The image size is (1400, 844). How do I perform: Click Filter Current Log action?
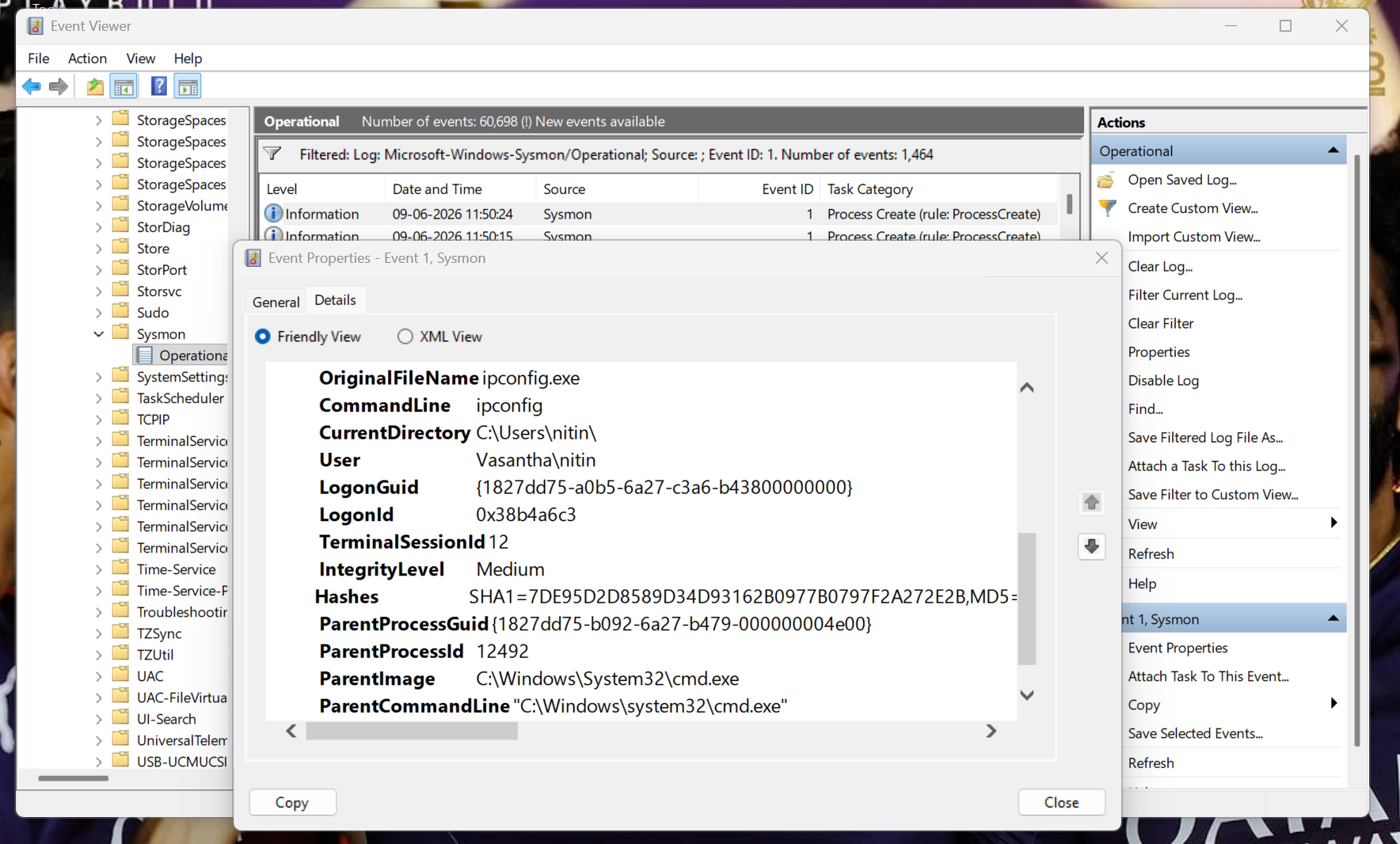click(x=1185, y=295)
